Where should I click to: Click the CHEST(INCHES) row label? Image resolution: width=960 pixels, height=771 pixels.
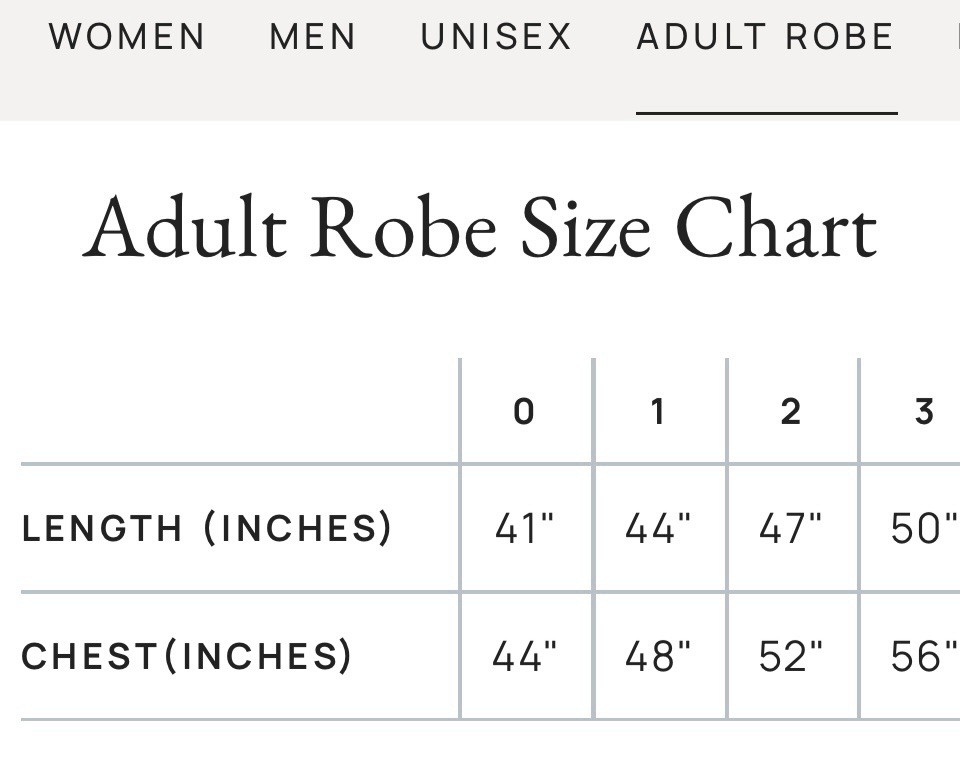coord(187,656)
